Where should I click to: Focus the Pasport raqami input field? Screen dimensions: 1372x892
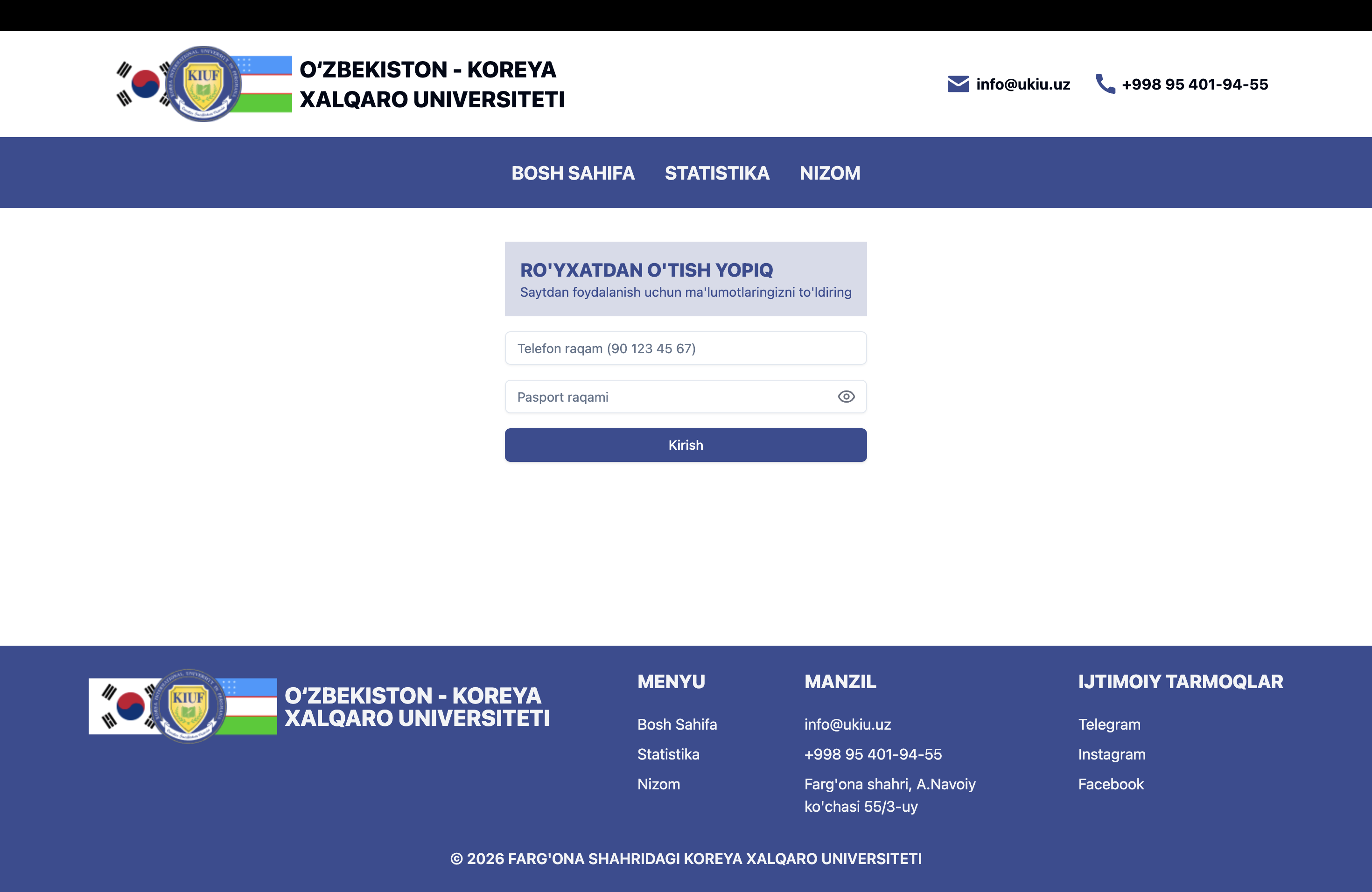click(x=663, y=397)
